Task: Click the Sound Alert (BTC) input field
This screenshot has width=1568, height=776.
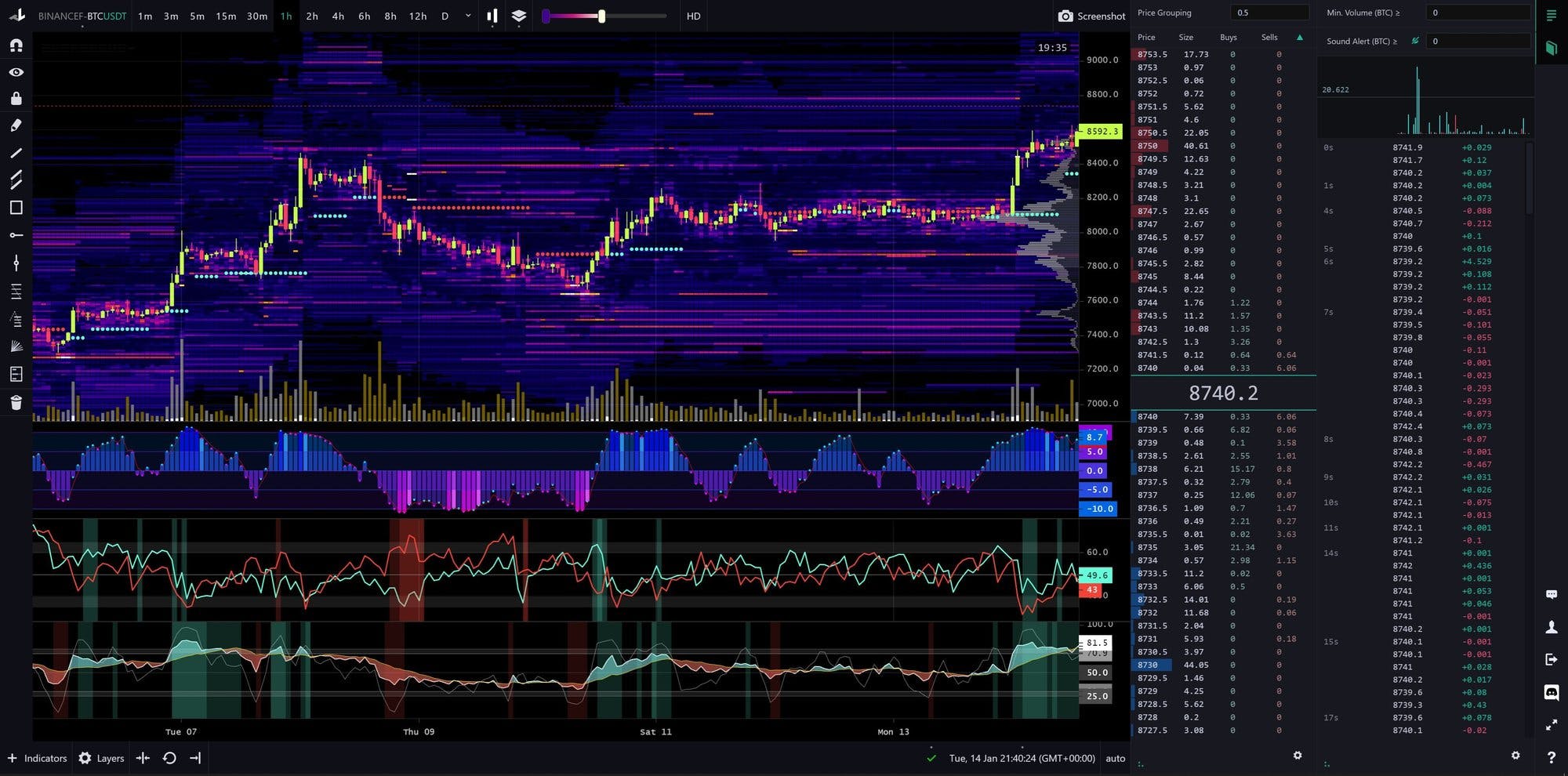Action: click(1479, 41)
